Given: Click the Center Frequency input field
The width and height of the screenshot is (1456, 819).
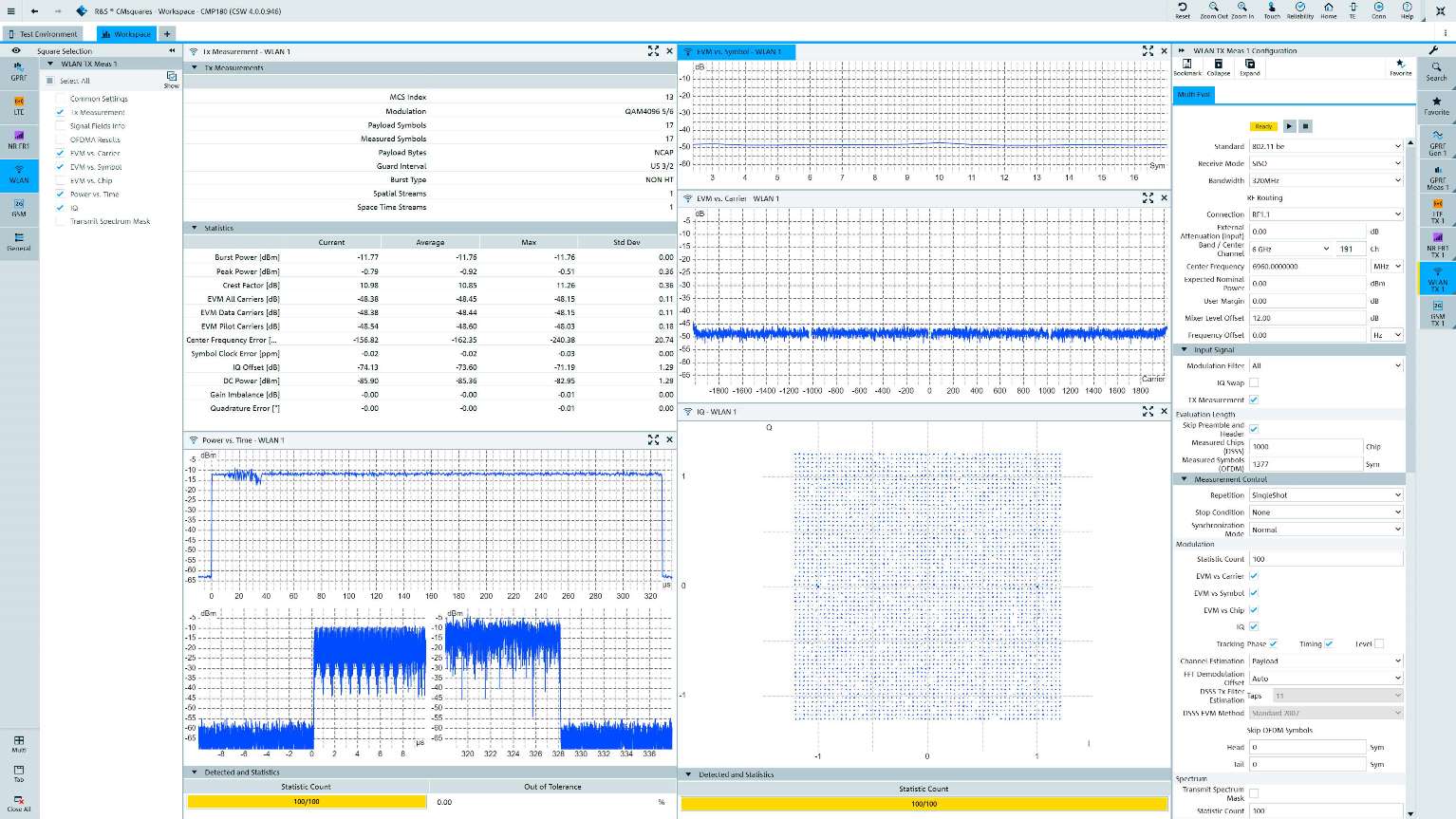Looking at the screenshot, I should point(1307,267).
